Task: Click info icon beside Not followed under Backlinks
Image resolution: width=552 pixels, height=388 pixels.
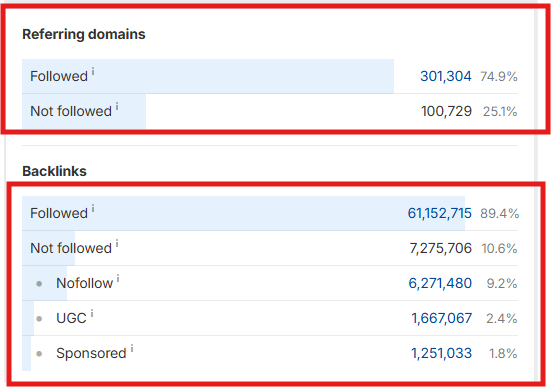Action: (117, 244)
